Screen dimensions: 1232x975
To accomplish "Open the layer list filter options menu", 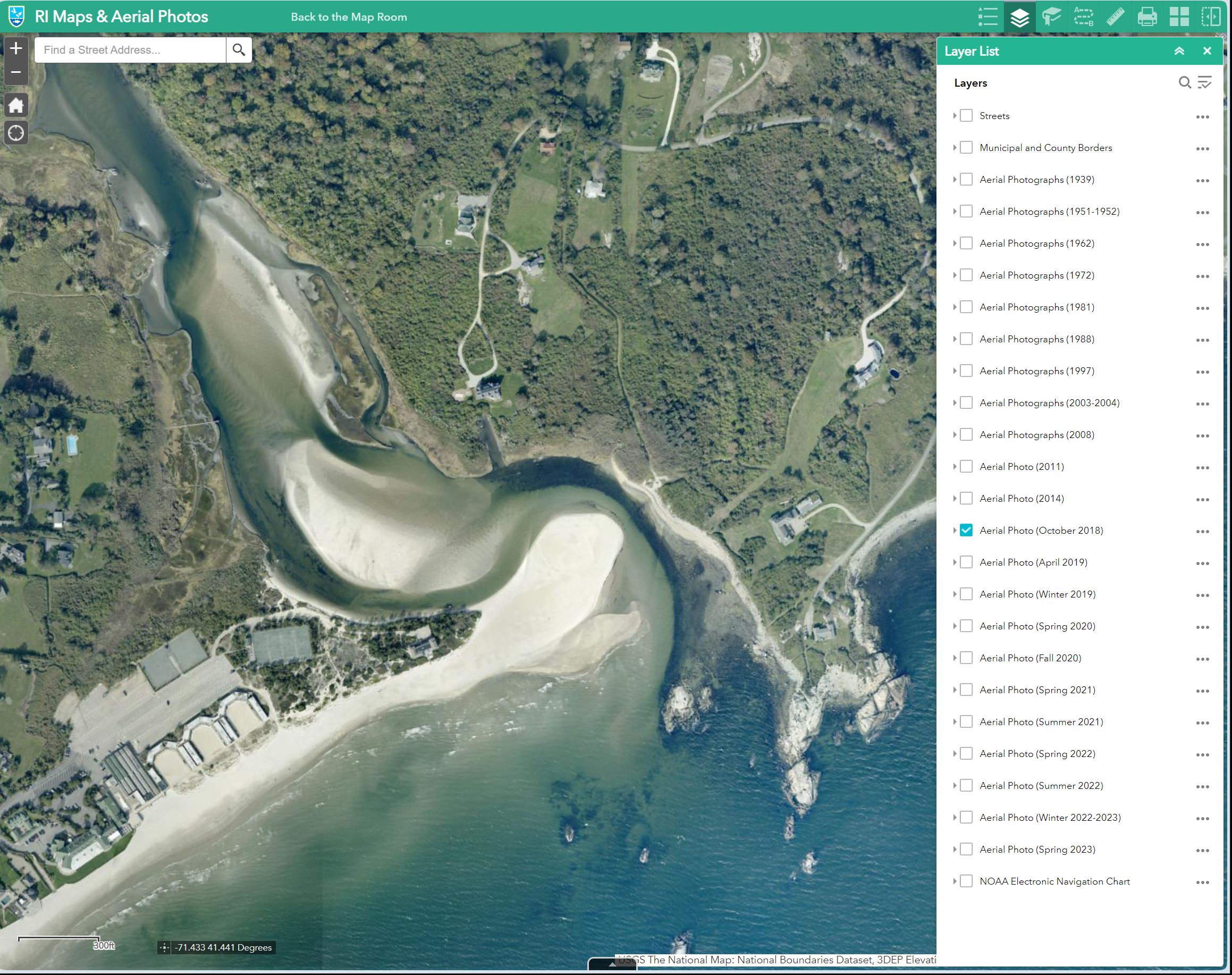I will click(1204, 83).
